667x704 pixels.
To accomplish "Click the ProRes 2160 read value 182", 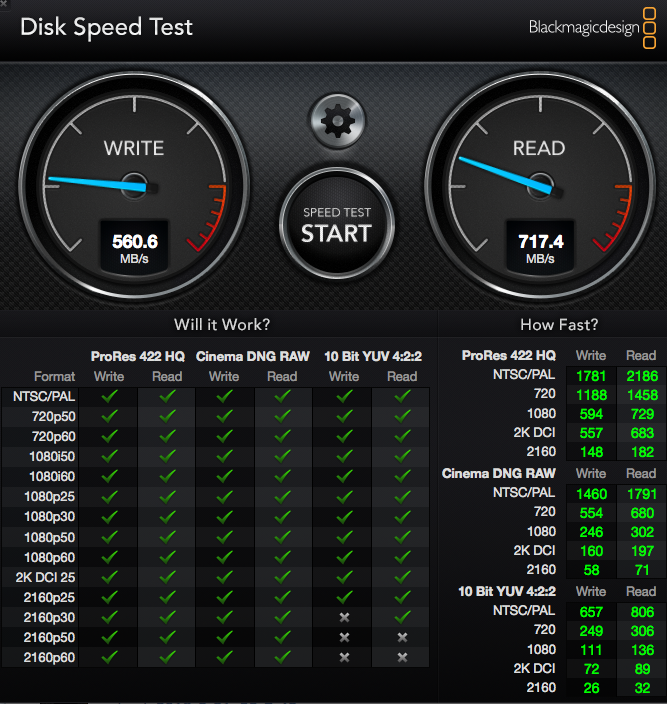I will click(x=642, y=452).
